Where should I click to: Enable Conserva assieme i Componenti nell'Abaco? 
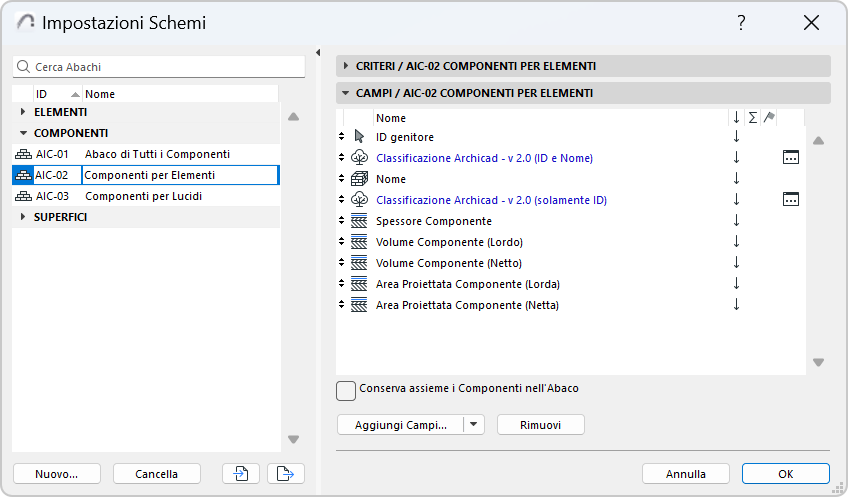click(x=347, y=390)
